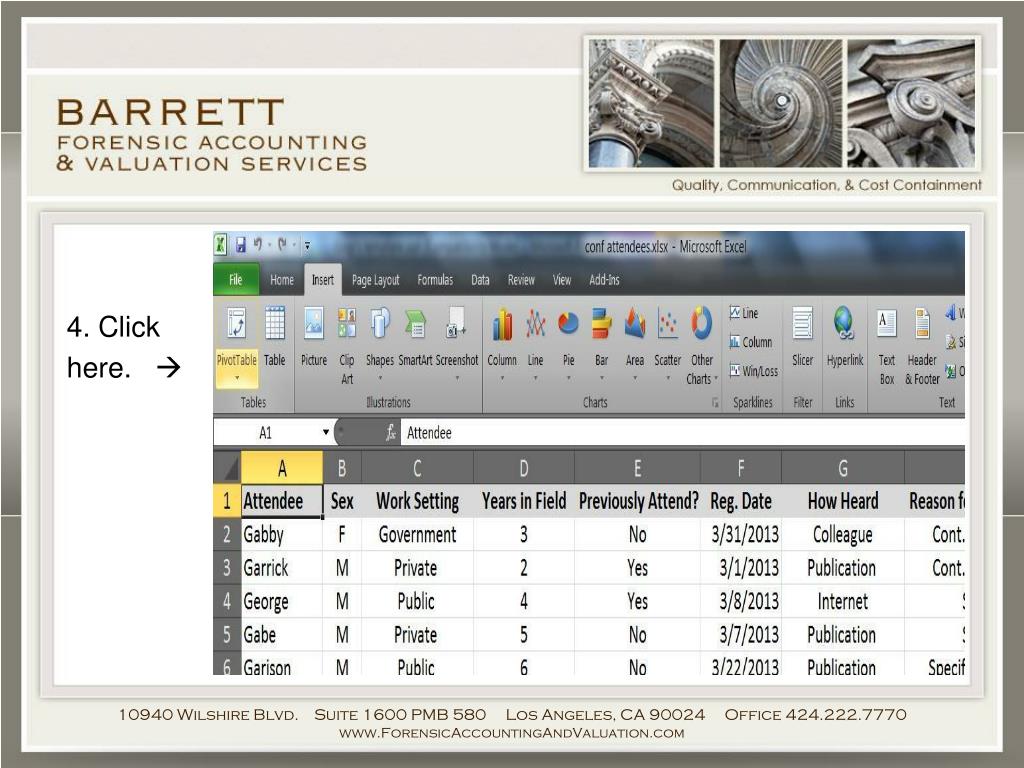1024x768 pixels.
Task: Open the Scatter chart dropdown
Action: pos(667,378)
